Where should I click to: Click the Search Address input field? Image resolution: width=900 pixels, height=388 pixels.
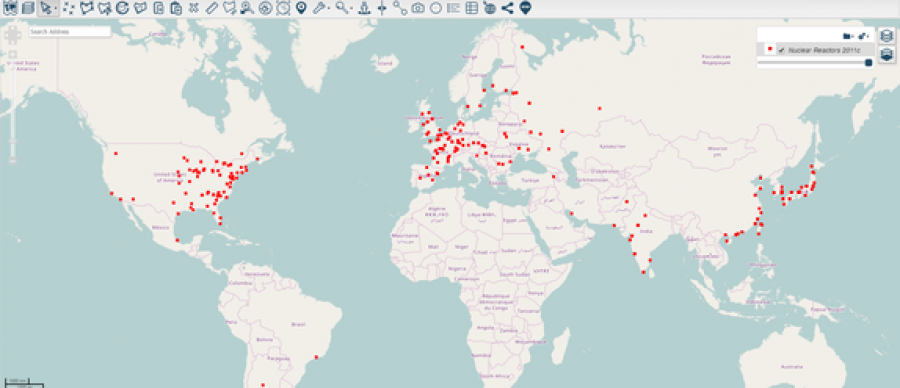click(70, 32)
